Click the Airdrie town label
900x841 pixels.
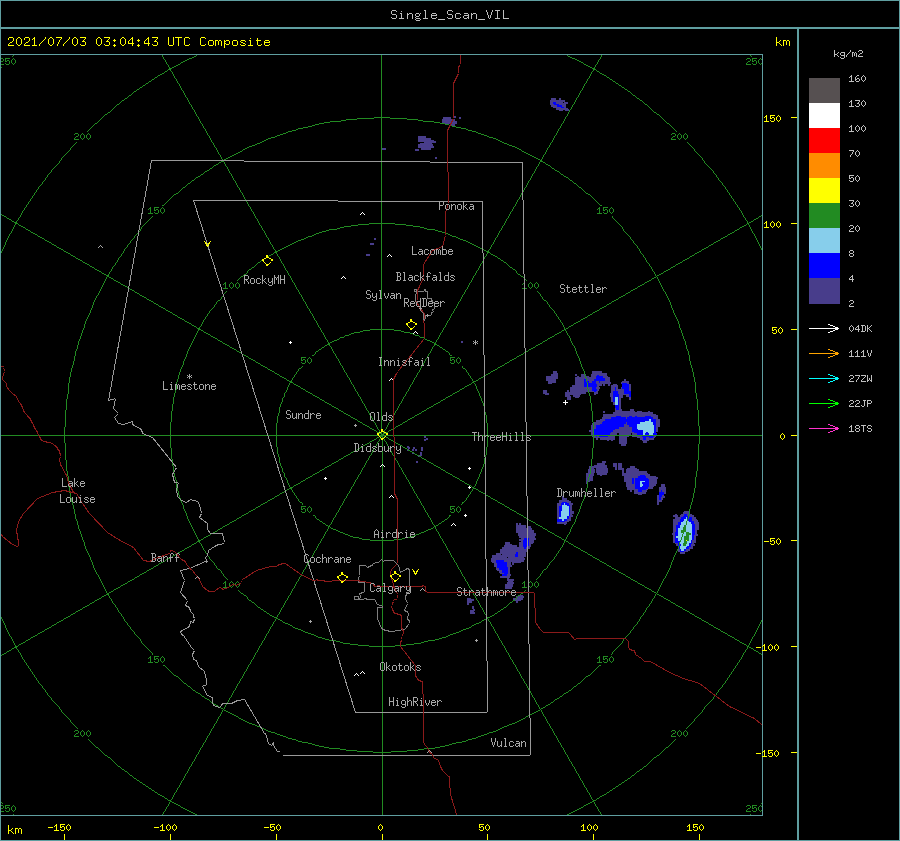[x=394, y=534]
